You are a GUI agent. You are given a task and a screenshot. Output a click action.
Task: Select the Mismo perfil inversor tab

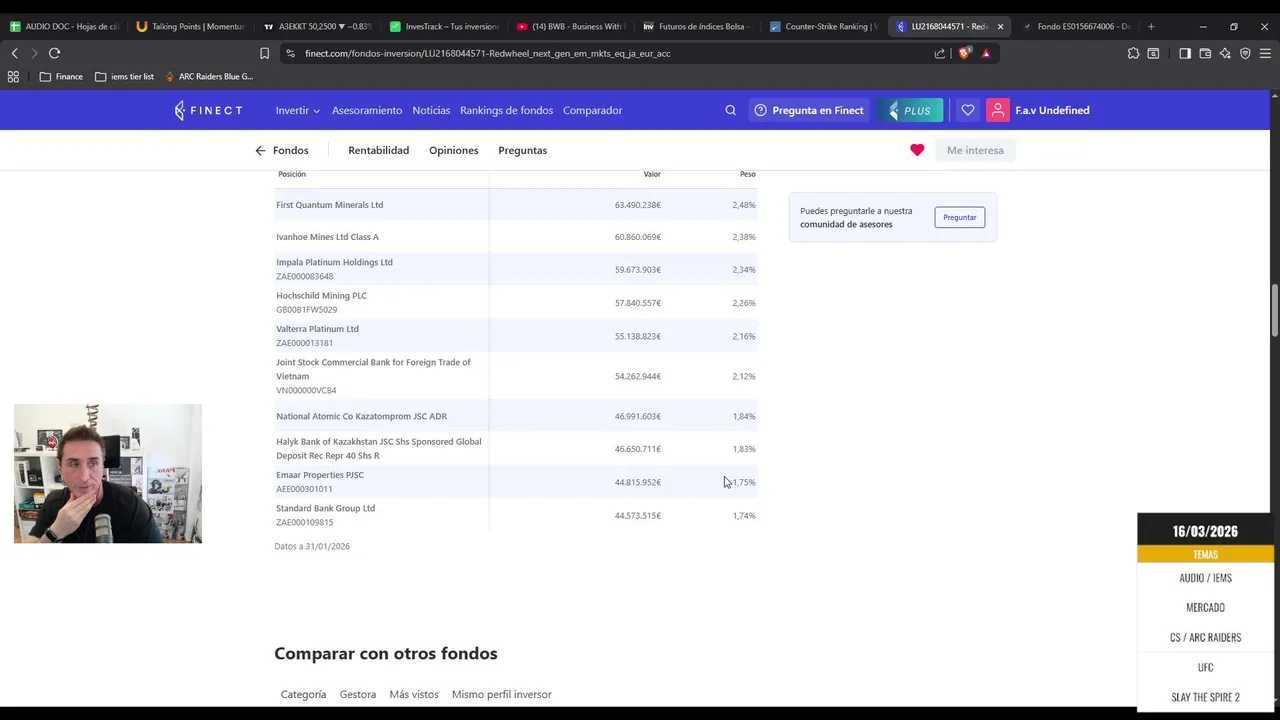pos(501,694)
